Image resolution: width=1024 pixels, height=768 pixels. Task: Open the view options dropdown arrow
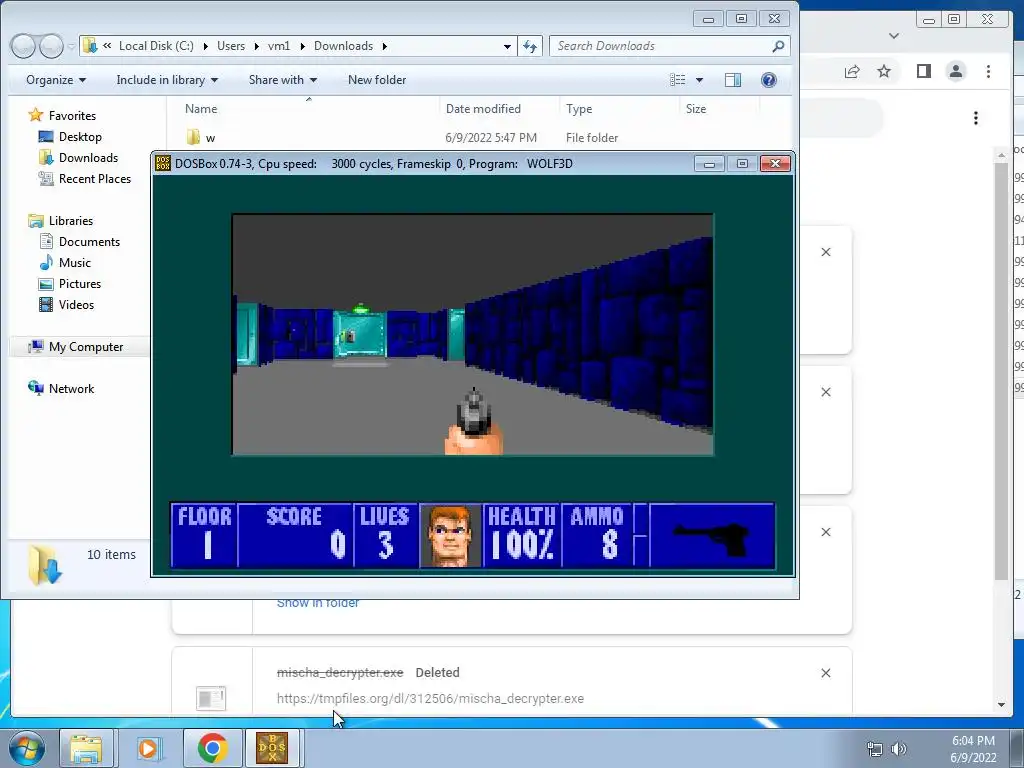click(x=699, y=80)
